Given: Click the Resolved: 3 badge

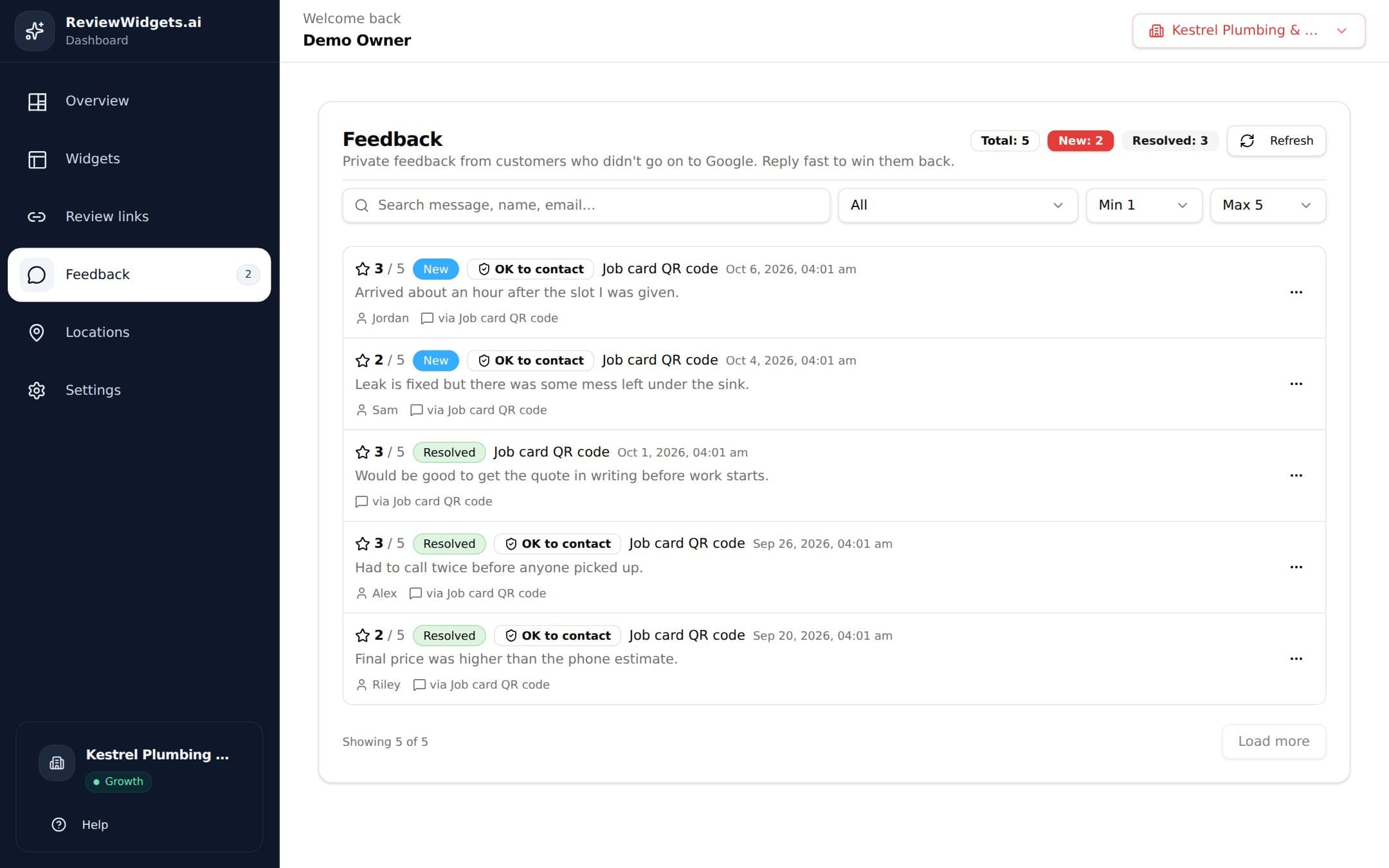Looking at the screenshot, I should (x=1170, y=141).
